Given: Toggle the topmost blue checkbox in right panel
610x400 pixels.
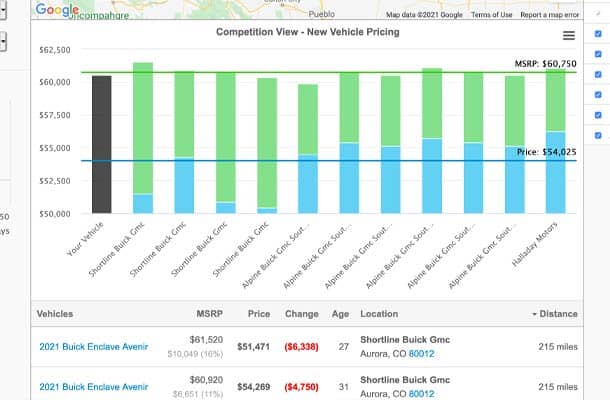Looking at the screenshot, I should point(598,34).
